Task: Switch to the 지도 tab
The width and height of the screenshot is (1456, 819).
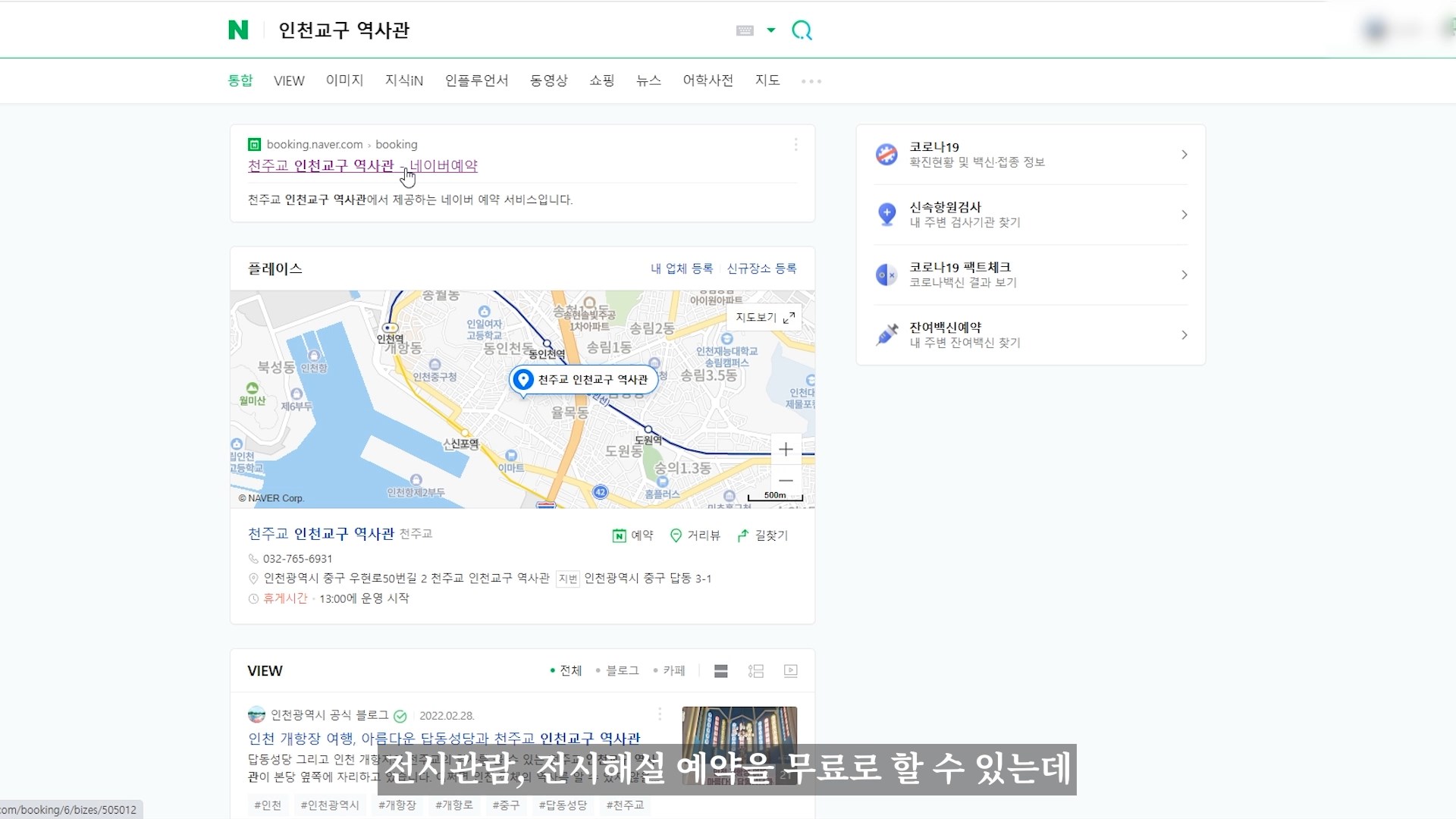Action: 767,80
